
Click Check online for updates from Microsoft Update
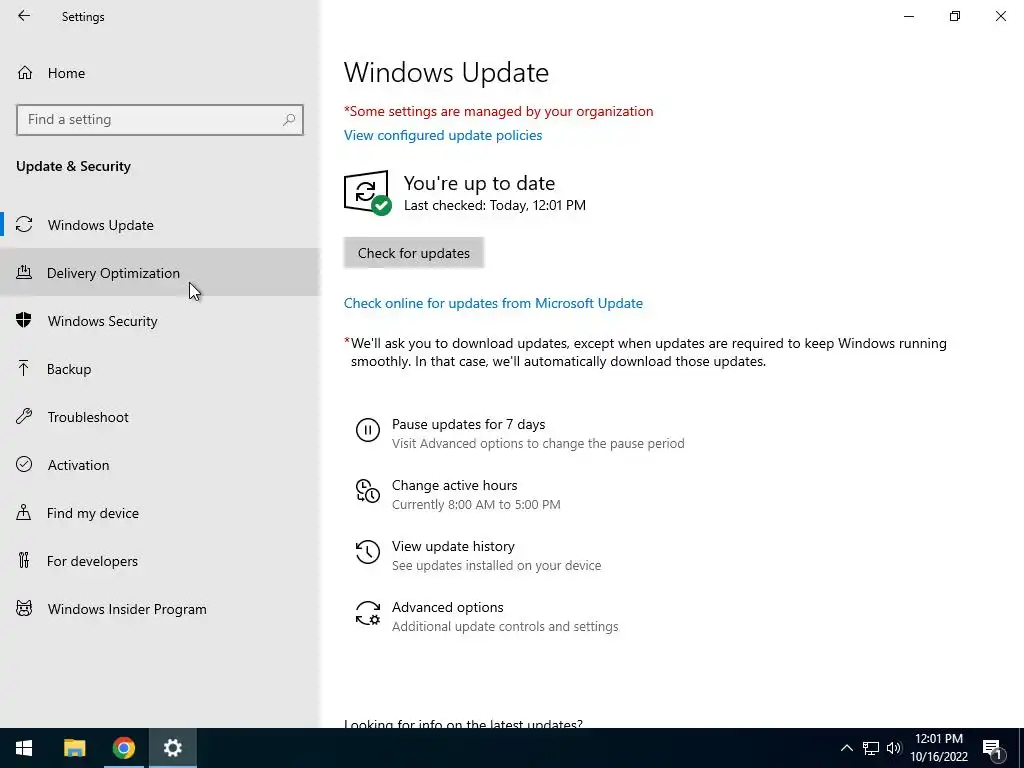(x=493, y=303)
